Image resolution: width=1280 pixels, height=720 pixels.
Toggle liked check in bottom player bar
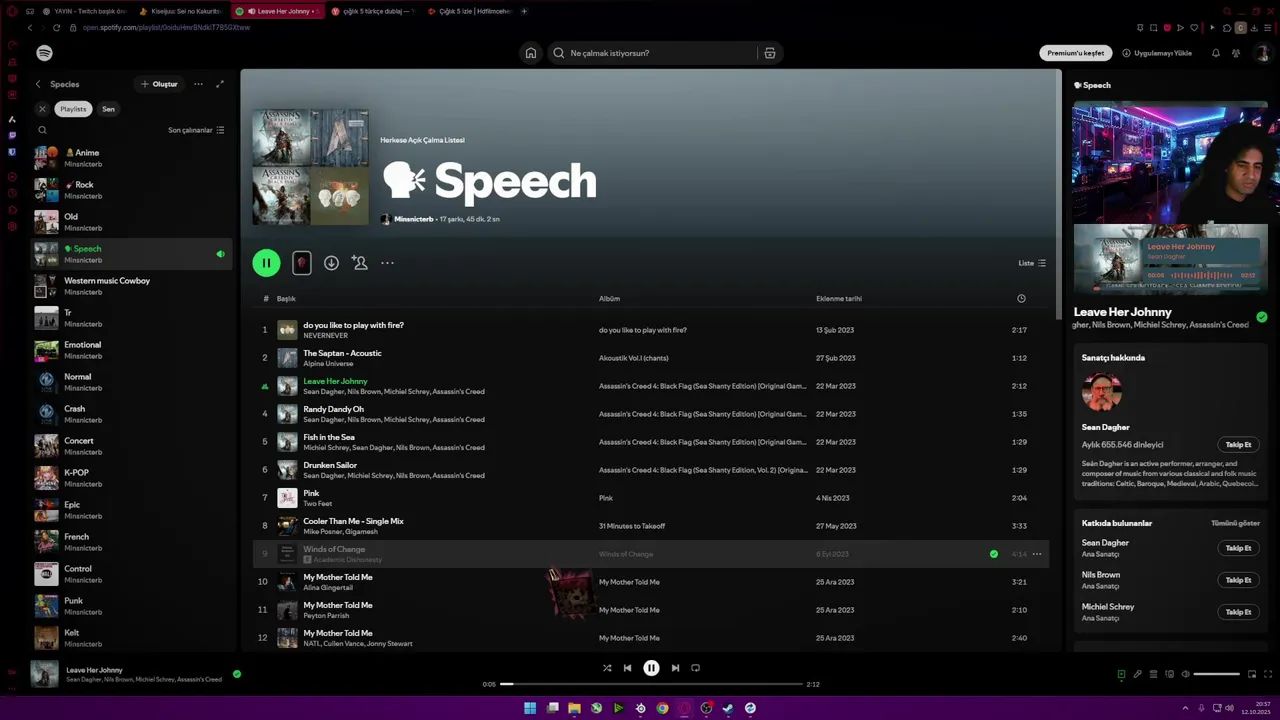click(x=237, y=674)
